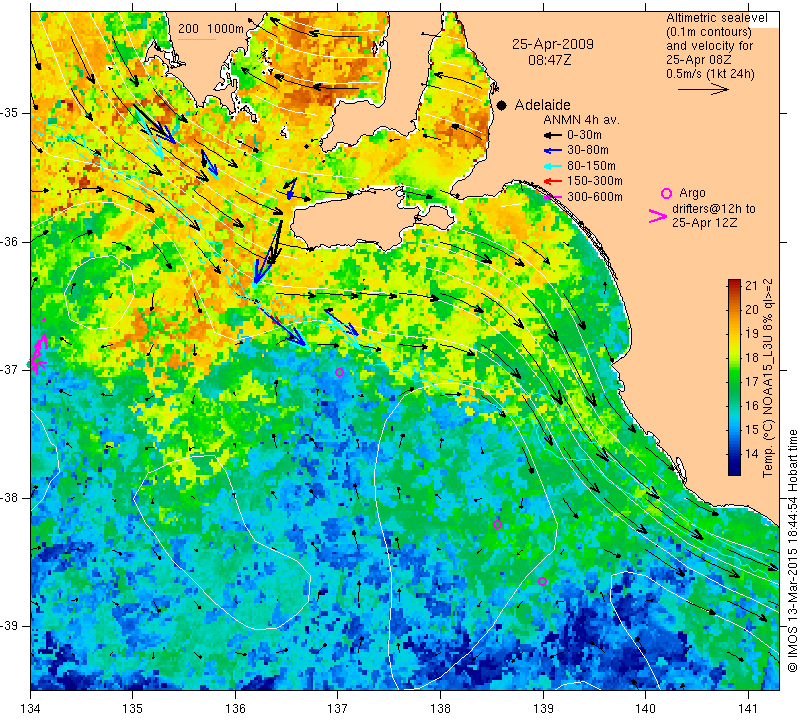Click the '30-80m' depth label
The height and width of the screenshot is (720, 800).
(588, 150)
